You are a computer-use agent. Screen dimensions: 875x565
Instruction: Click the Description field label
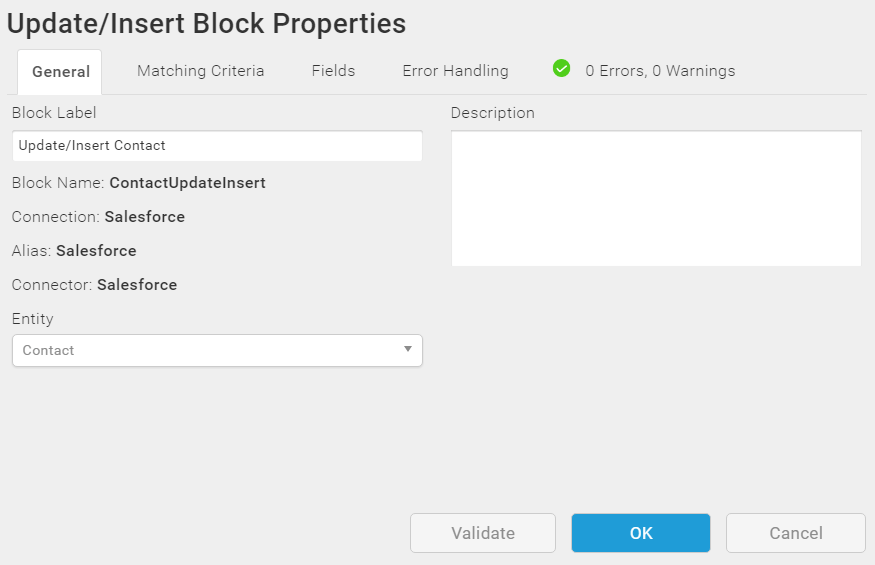[x=493, y=113]
